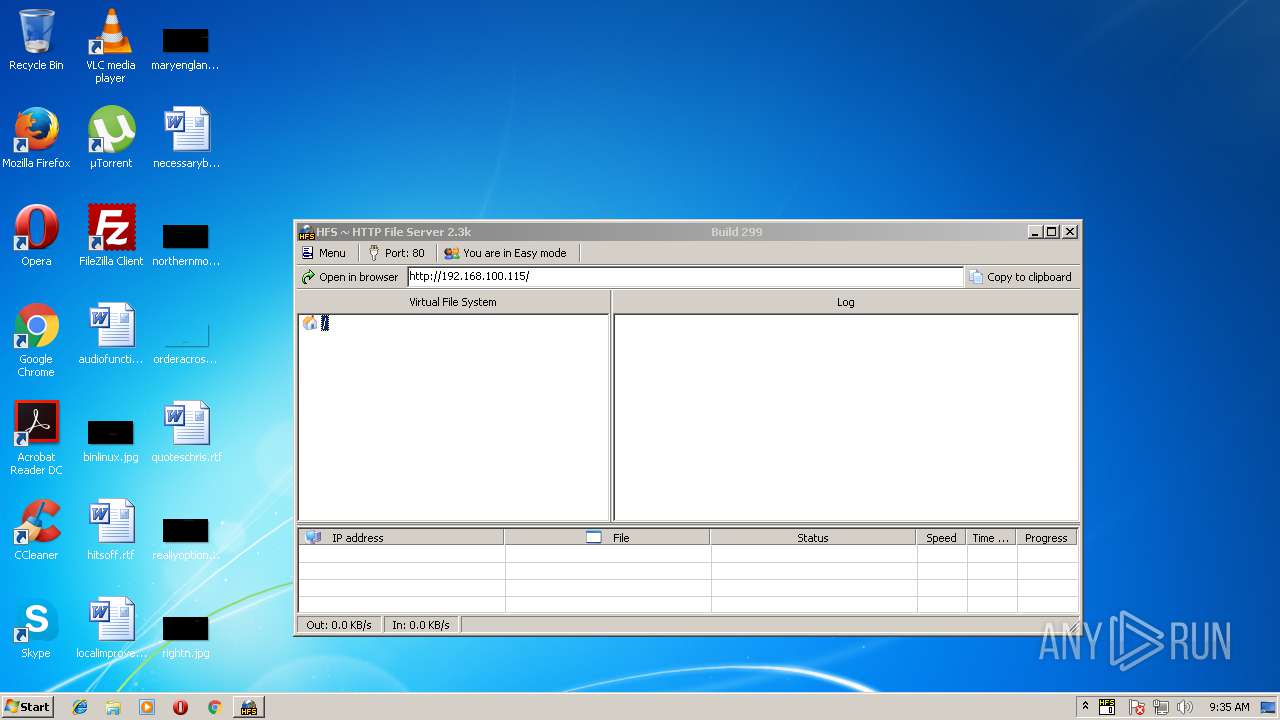The image size is (1280, 720).
Task: Select the µTorrent desktop icon
Action: click(x=111, y=138)
